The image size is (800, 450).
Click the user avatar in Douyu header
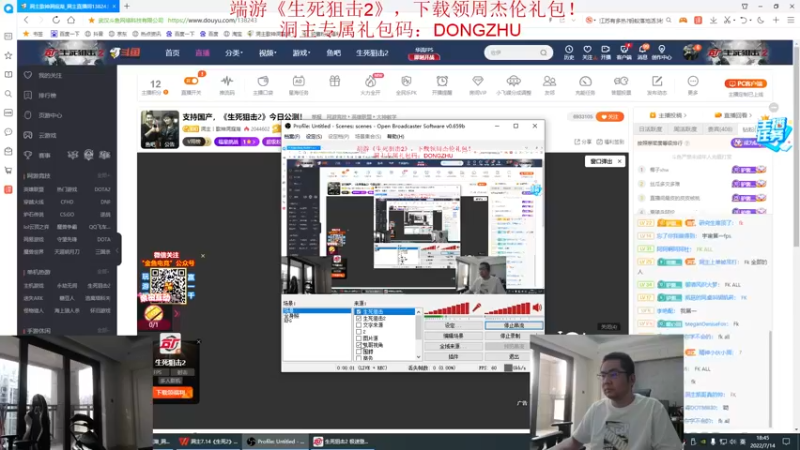tap(692, 52)
